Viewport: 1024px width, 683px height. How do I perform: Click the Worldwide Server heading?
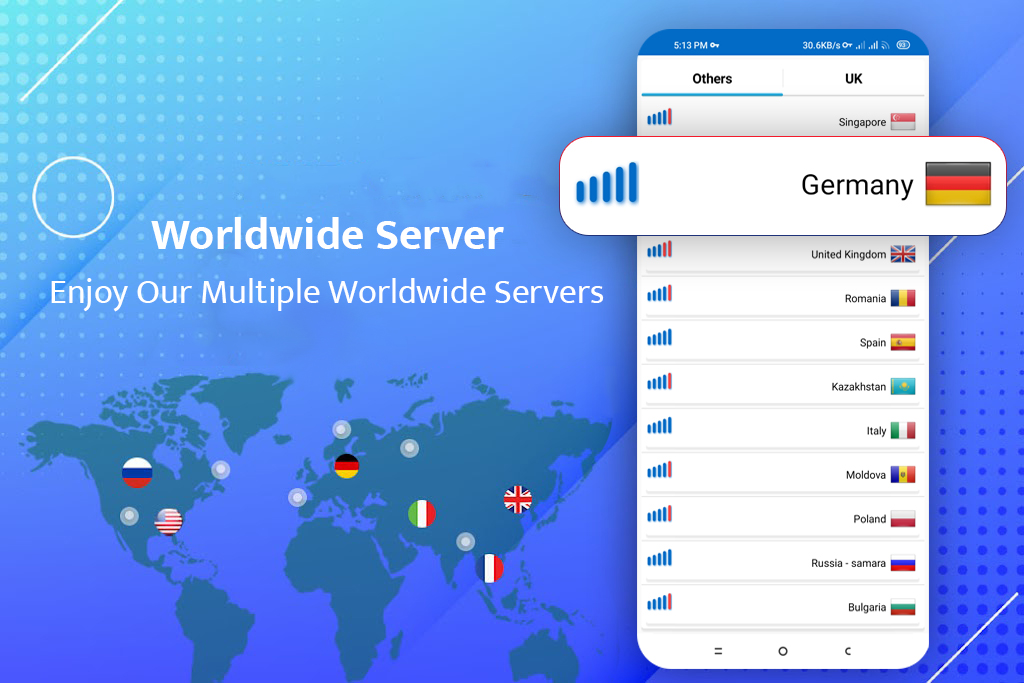[x=327, y=235]
